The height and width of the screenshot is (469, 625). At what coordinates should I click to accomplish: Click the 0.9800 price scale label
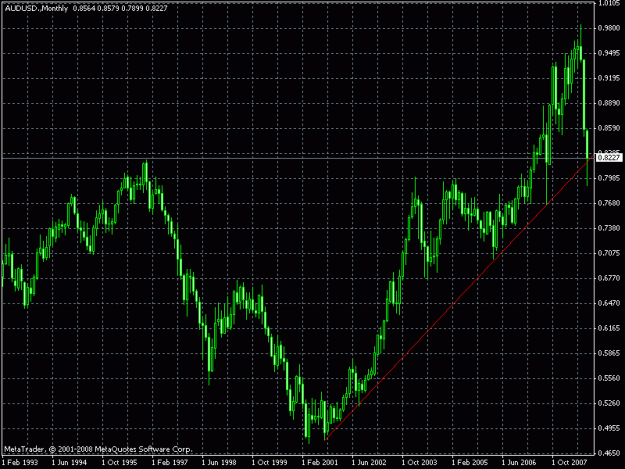click(609, 28)
